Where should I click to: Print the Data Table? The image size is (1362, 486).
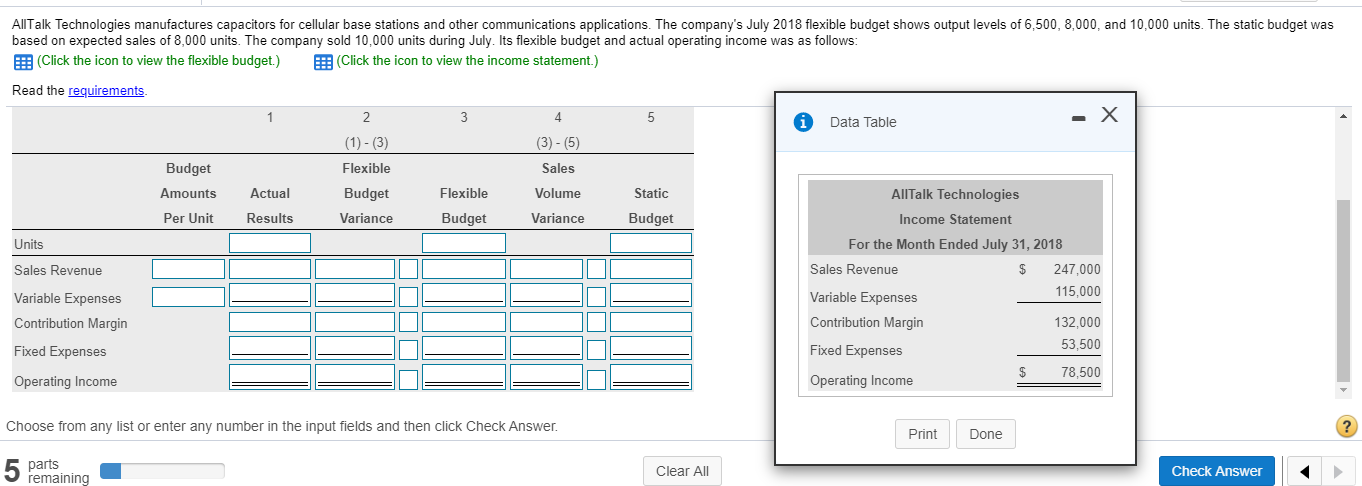click(x=922, y=434)
